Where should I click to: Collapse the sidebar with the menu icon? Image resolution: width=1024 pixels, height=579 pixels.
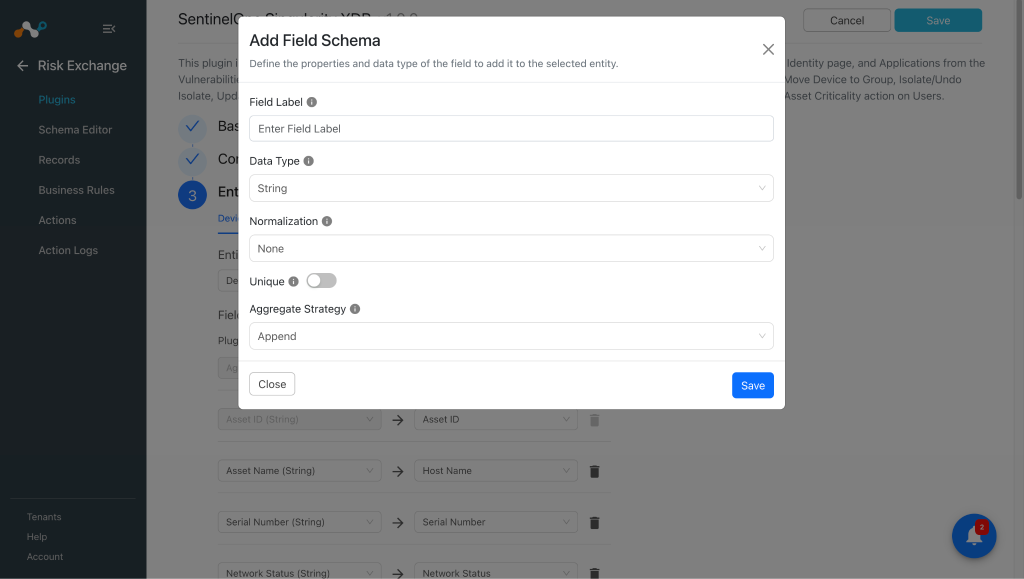click(x=109, y=29)
